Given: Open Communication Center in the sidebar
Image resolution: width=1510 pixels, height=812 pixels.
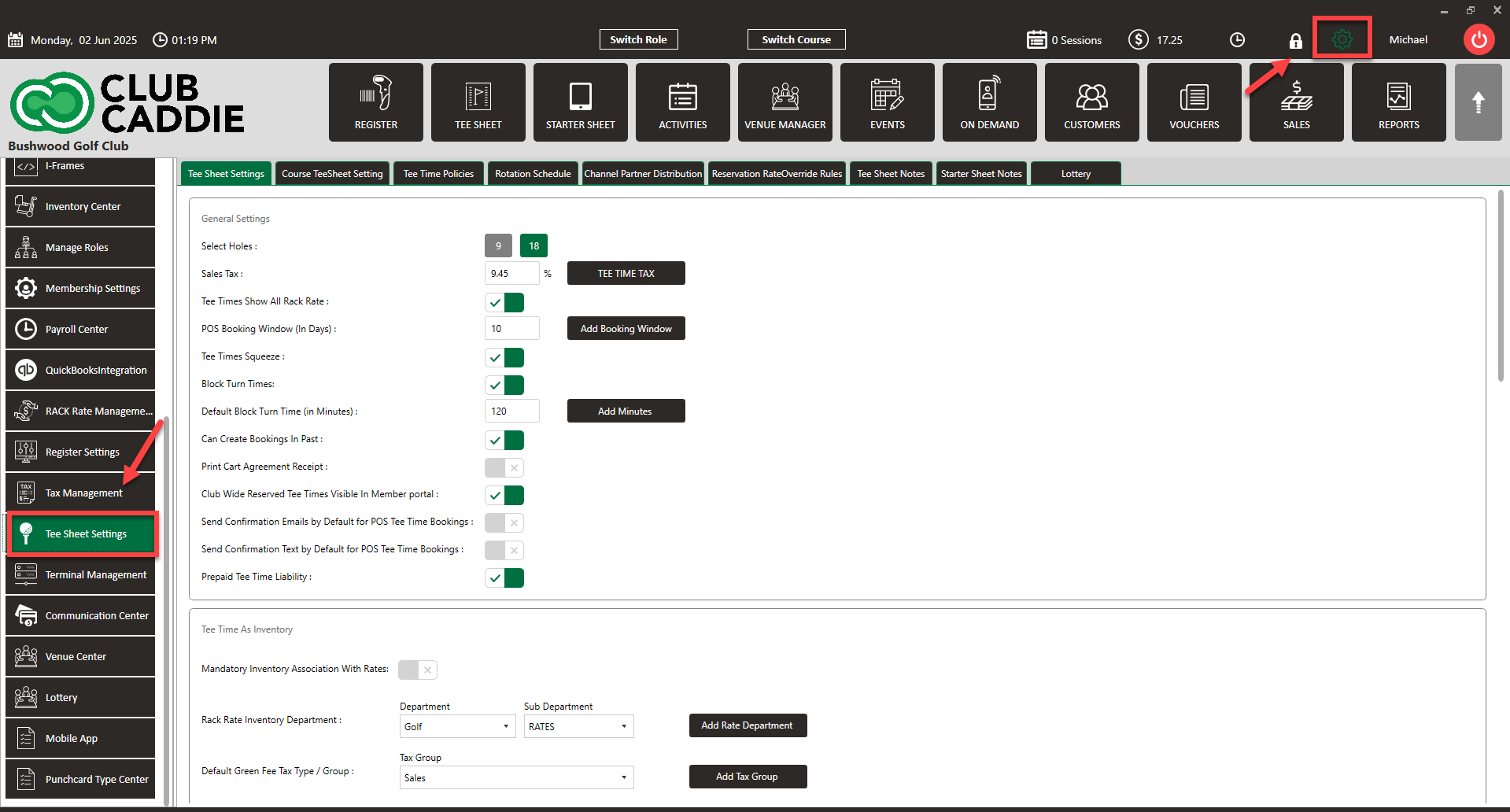Looking at the screenshot, I should tap(80, 615).
